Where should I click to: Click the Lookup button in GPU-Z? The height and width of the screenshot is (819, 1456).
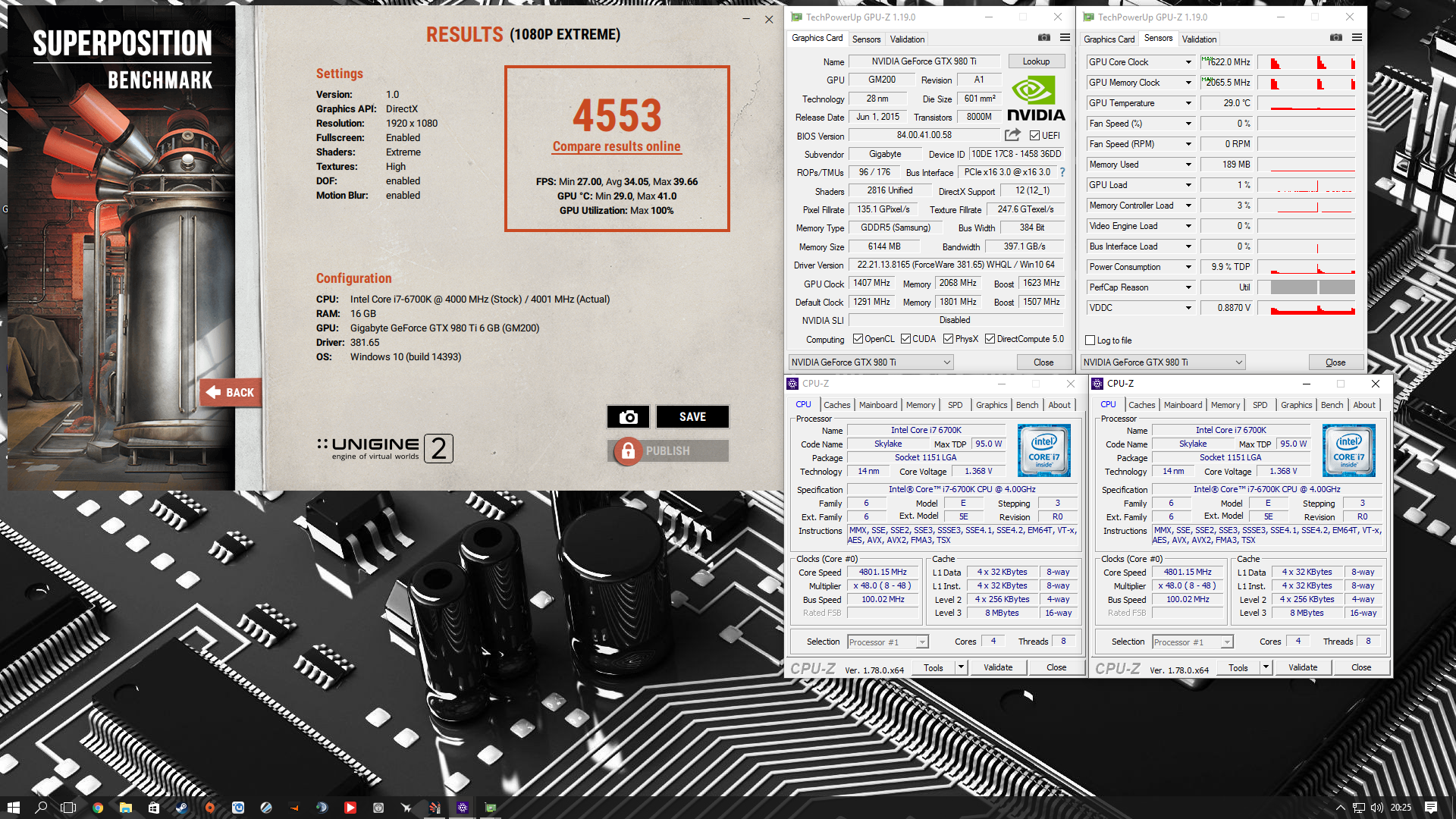tap(1036, 61)
